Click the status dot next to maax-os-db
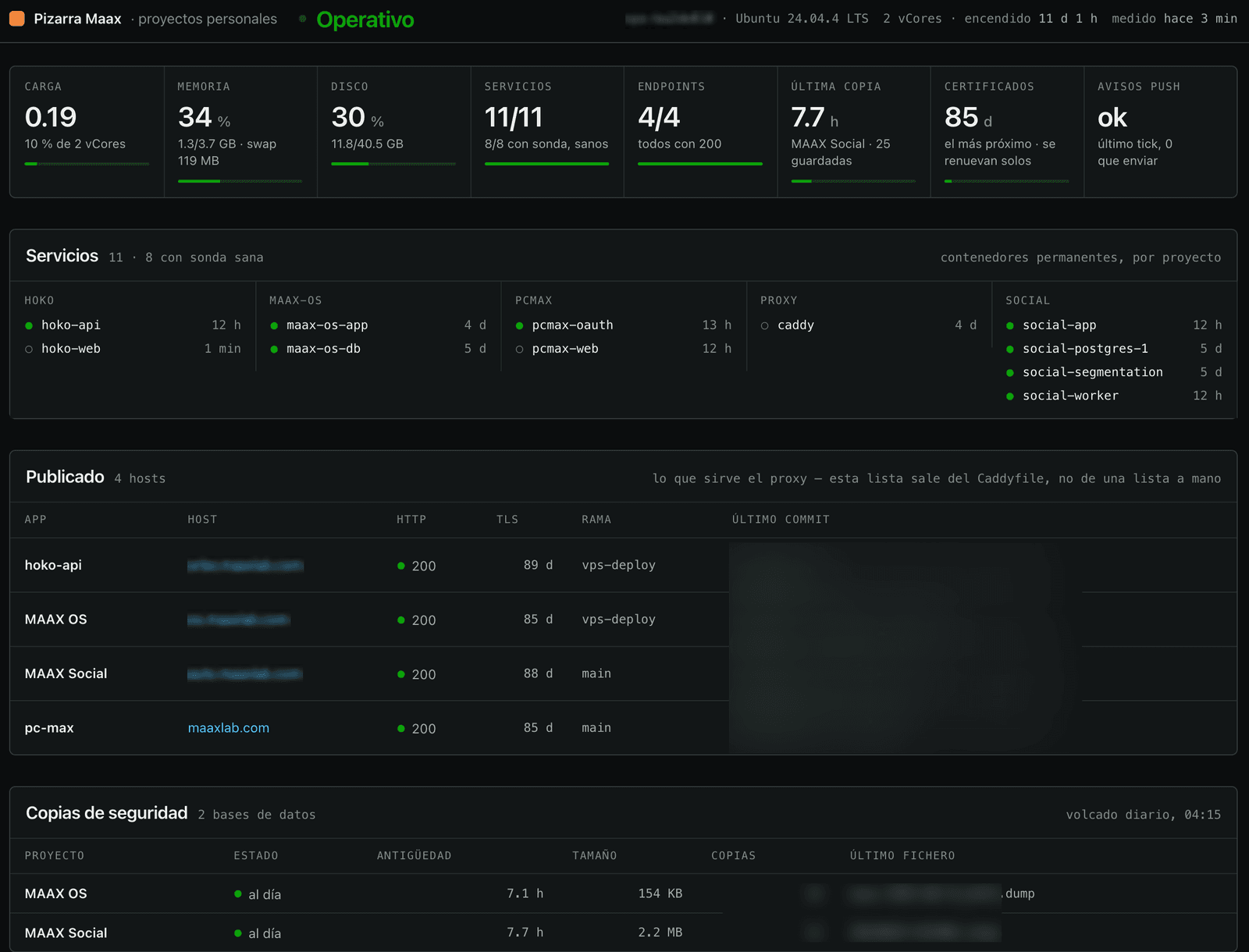The width and height of the screenshot is (1249, 952). (x=274, y=349)
